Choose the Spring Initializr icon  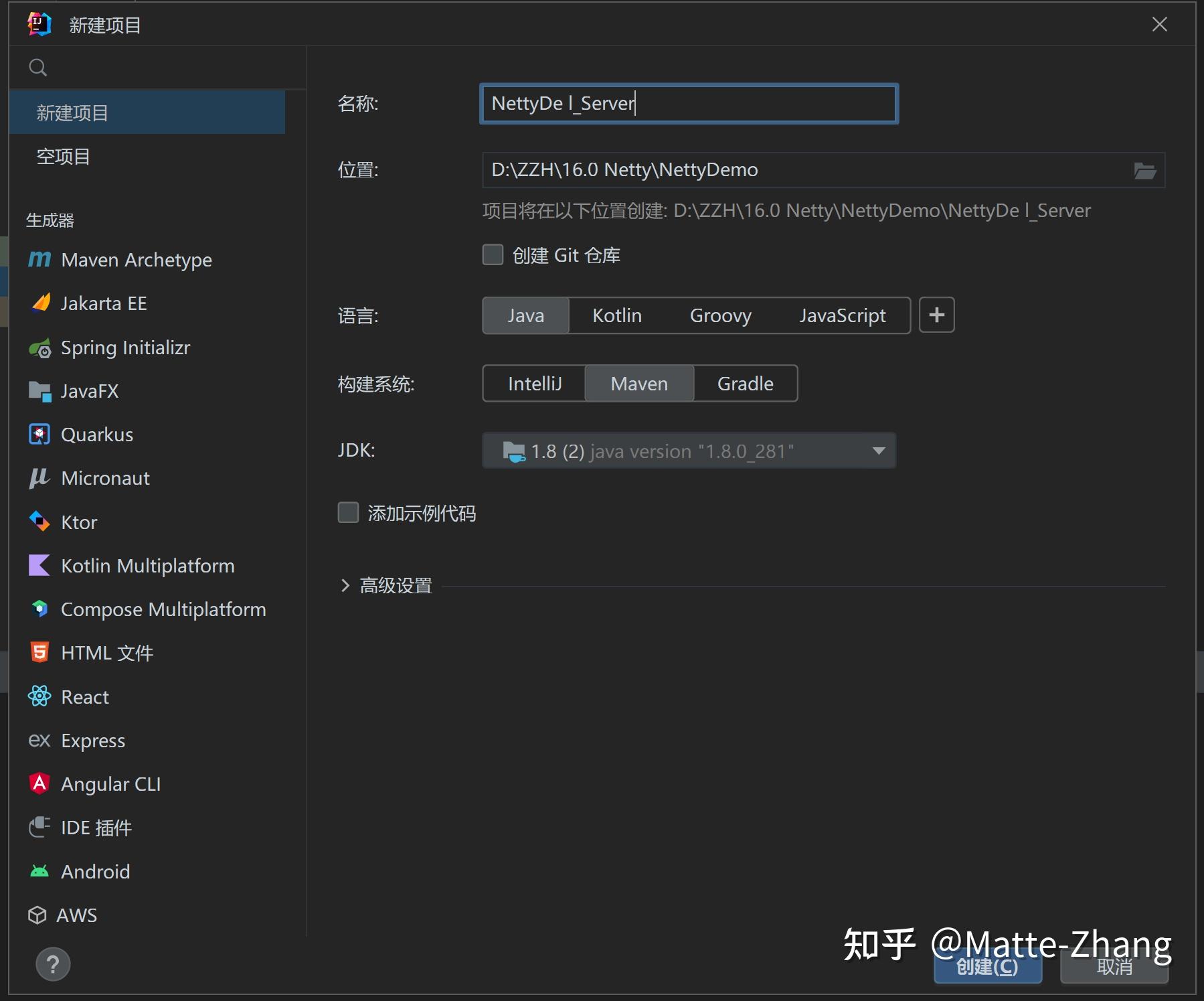pyautogui.click(x=39, y=348)
